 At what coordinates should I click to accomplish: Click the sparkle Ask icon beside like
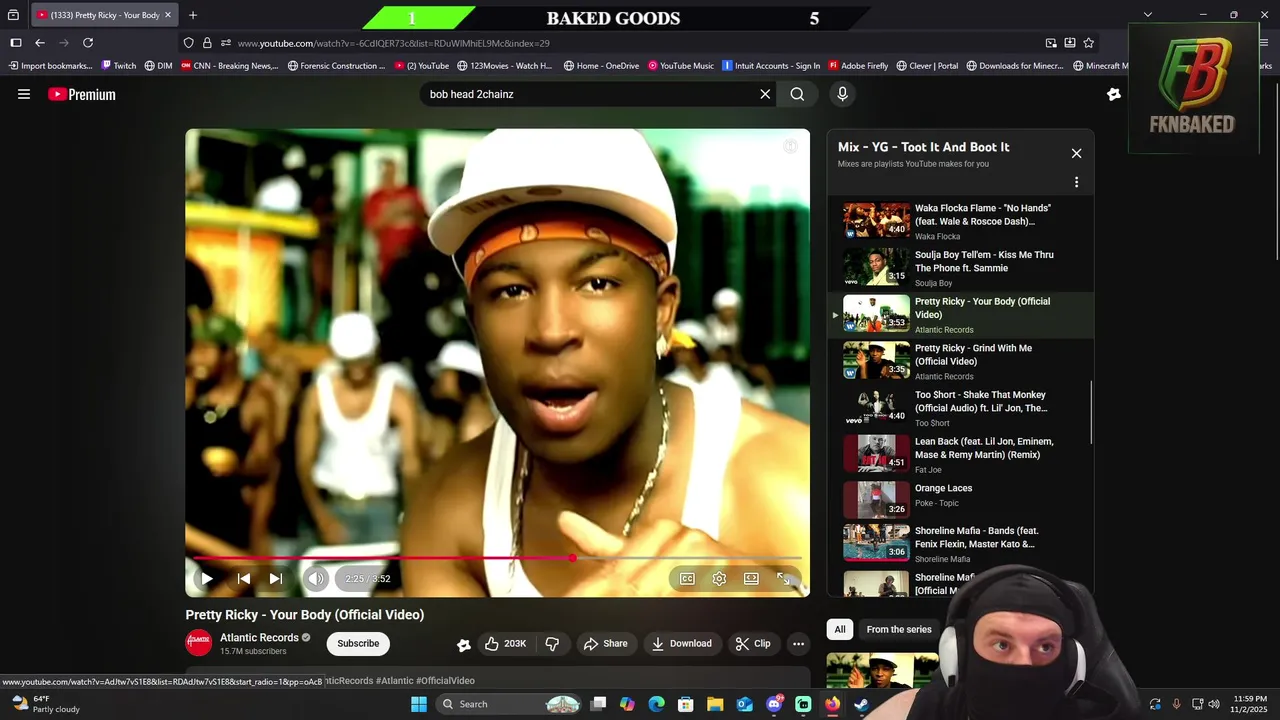pyautogui.click(x=463, y=645)
